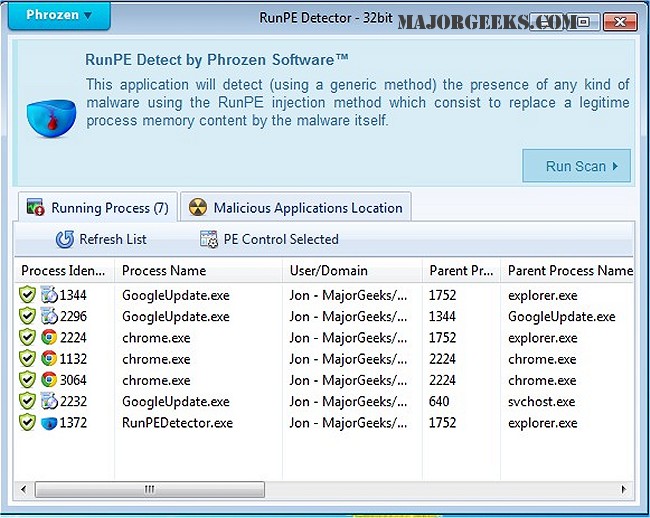This screenshot has height=518, width=650.
Task: Click parent name GoogleUpdate.exe in row 2296
Action: point(562,316)
